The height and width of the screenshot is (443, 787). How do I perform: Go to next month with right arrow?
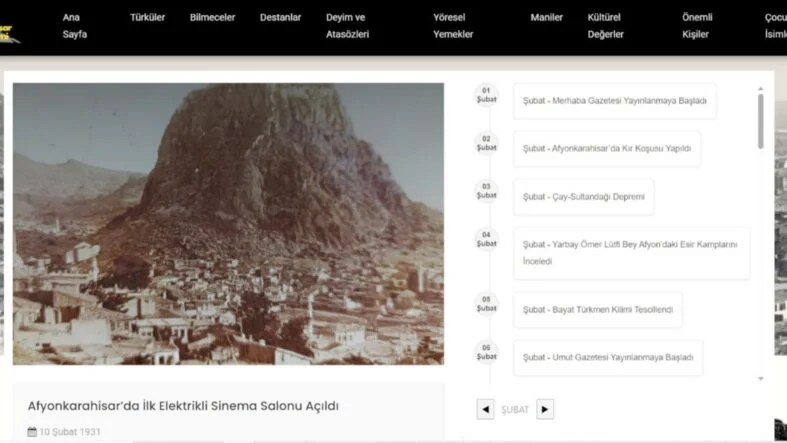click(545, 409)
